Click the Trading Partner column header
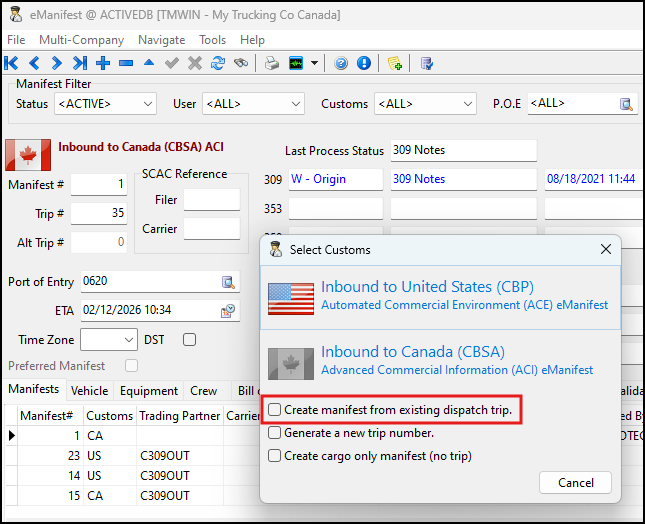The image size is (645, 524). [180, 416]
